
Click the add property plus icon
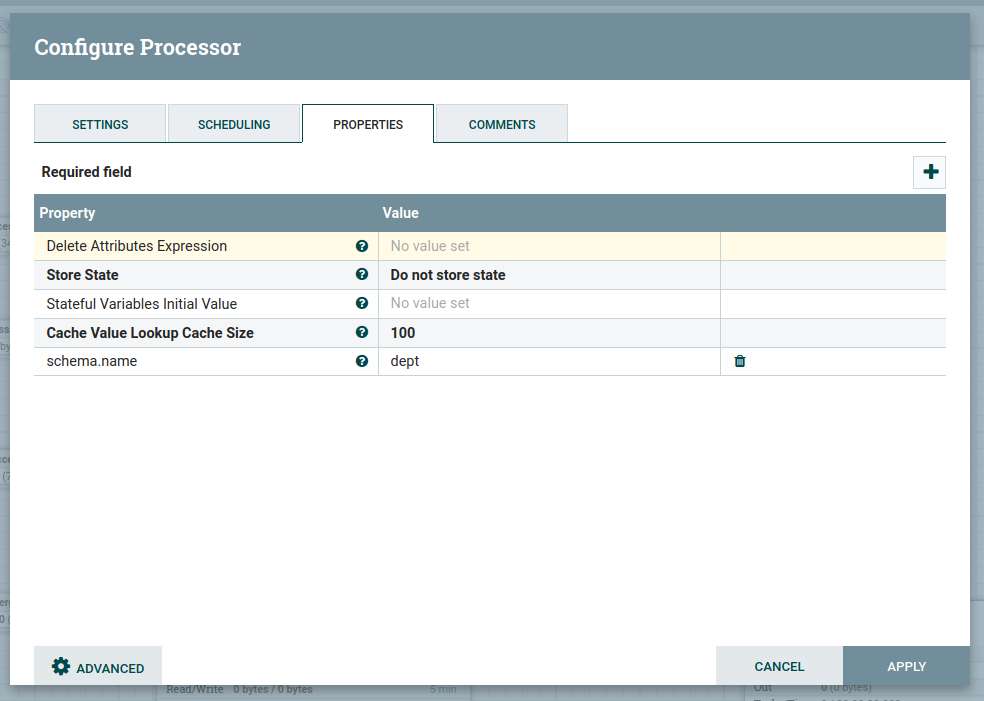[930, 172]
